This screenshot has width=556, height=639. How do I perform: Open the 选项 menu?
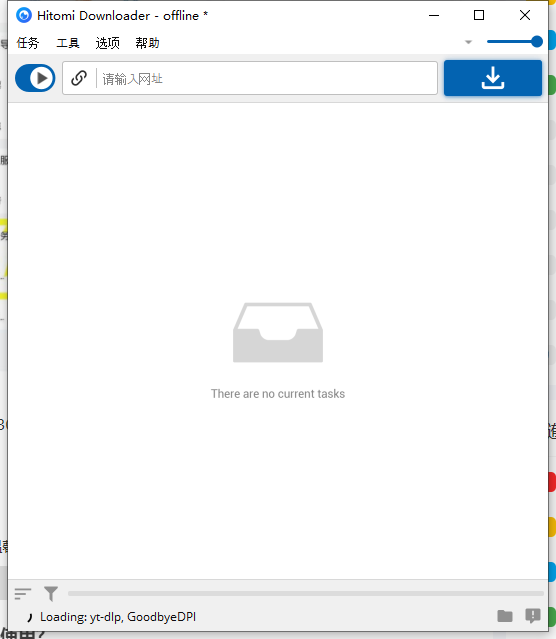(108, 42)
